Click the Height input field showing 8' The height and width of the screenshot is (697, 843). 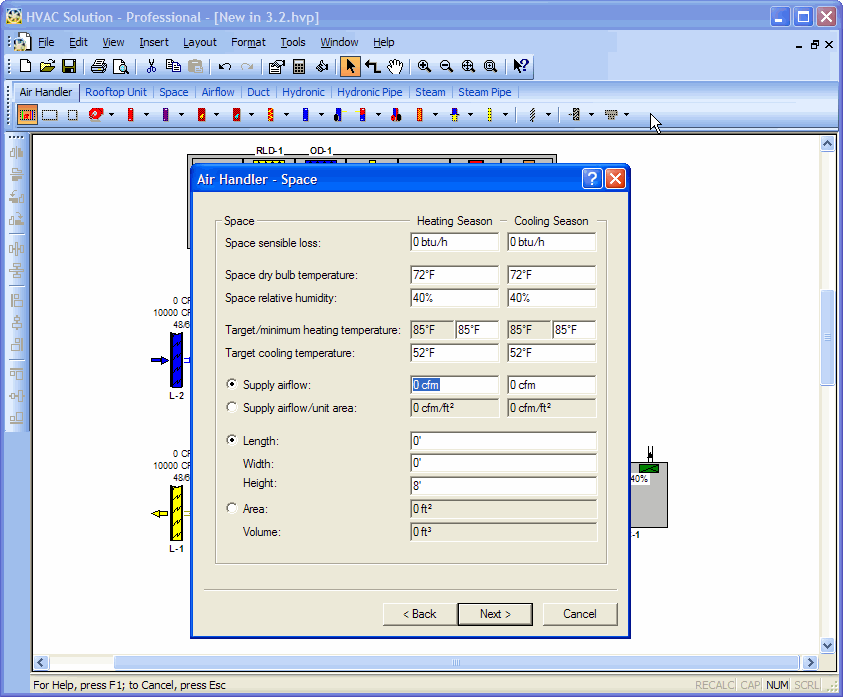503,486
